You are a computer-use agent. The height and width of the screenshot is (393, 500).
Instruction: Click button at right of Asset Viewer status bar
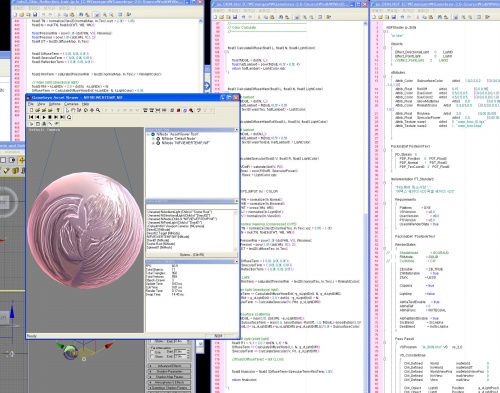218,336
